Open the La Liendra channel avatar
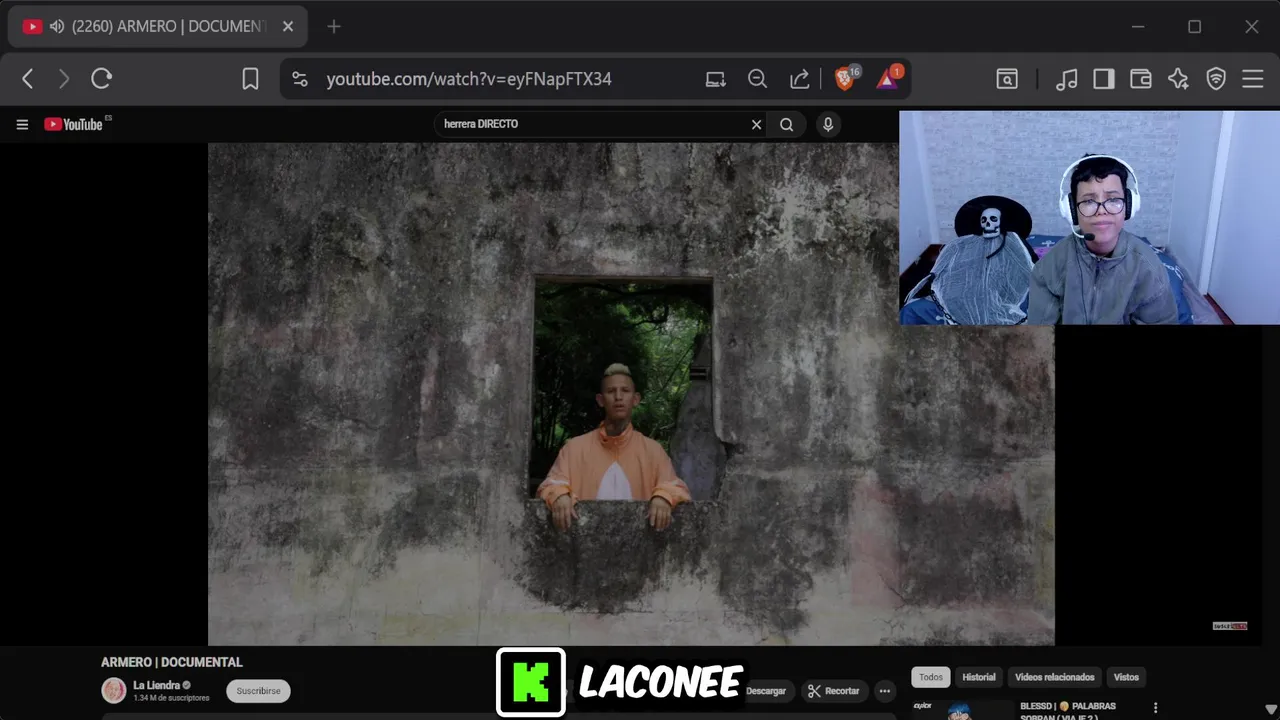Viewport: 1280px width, 720px height. tap(114, 690)
